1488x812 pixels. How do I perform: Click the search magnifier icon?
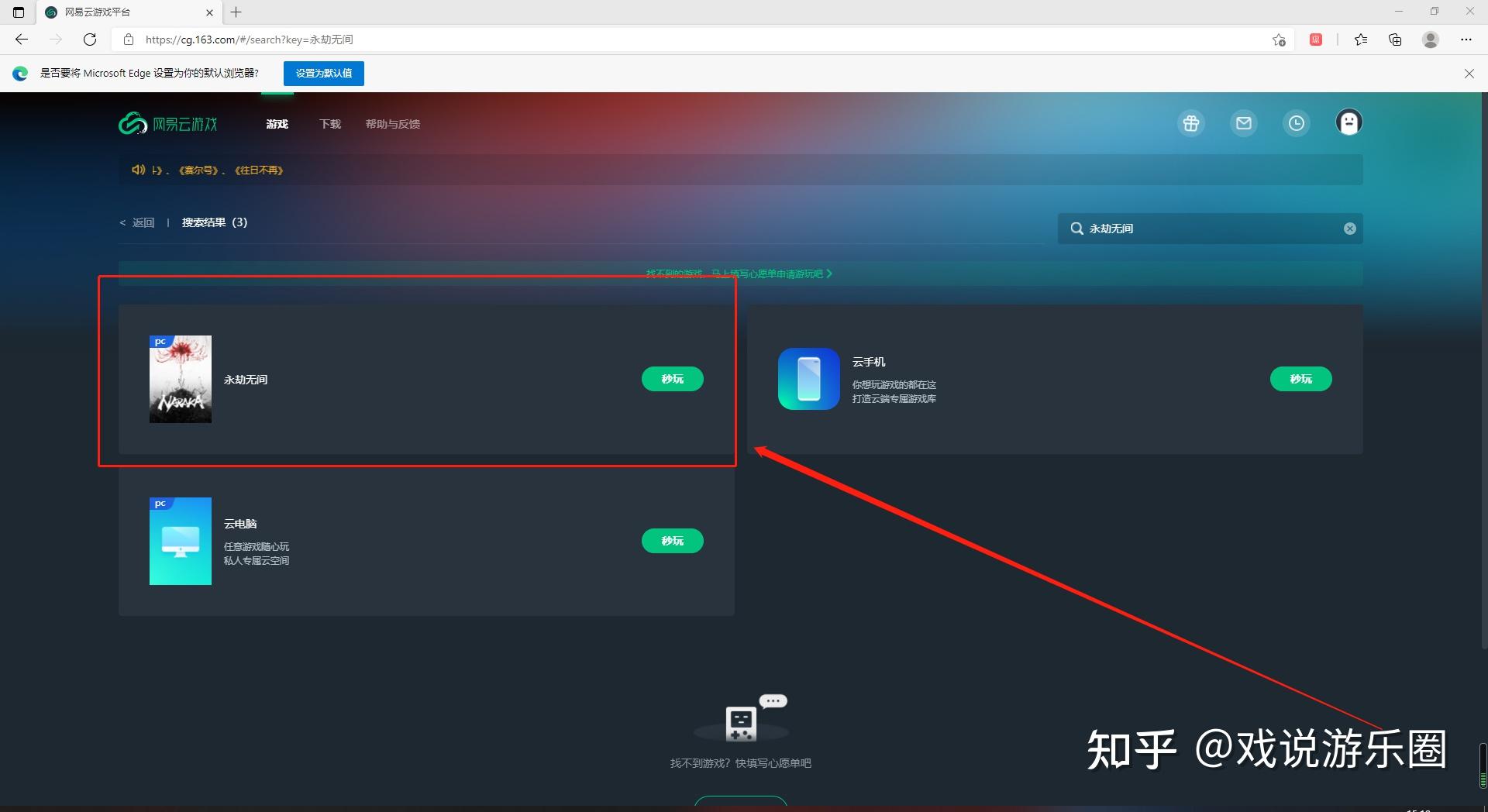(1076, 229)
